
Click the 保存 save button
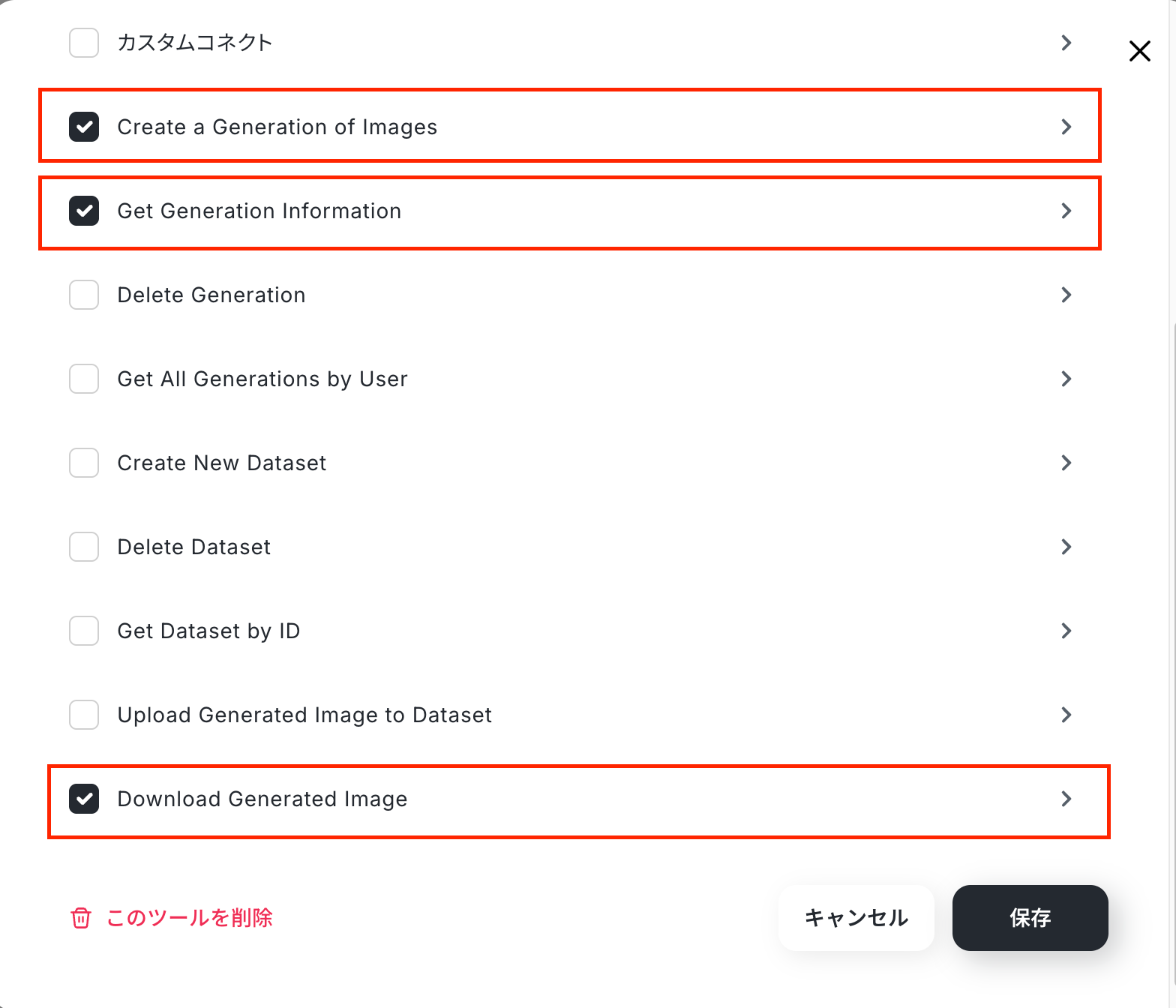coord(1030,918)
